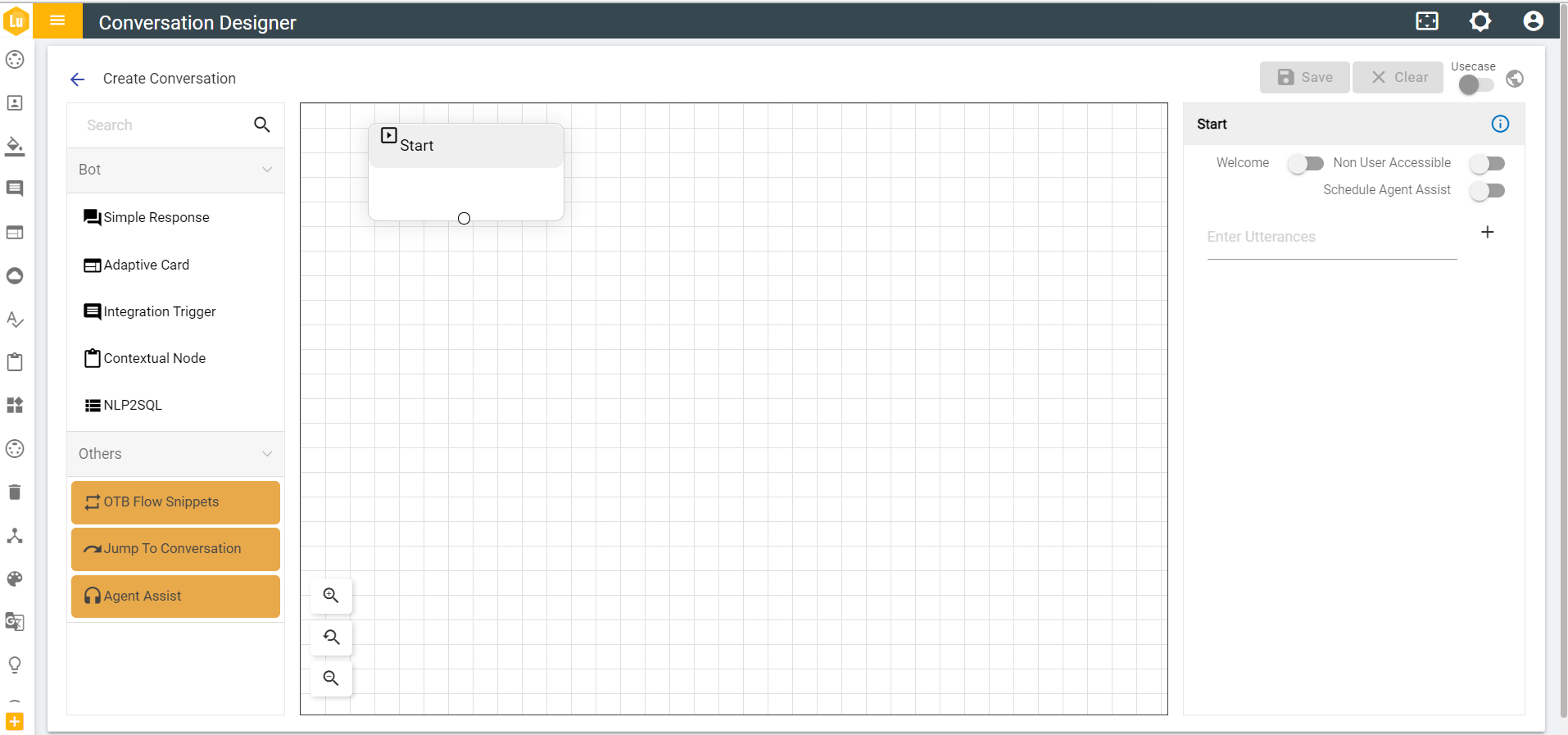Select the Simple Response node
This screenshot has width=1568, height=735.
pyautogui.click(x=147, y=217)
